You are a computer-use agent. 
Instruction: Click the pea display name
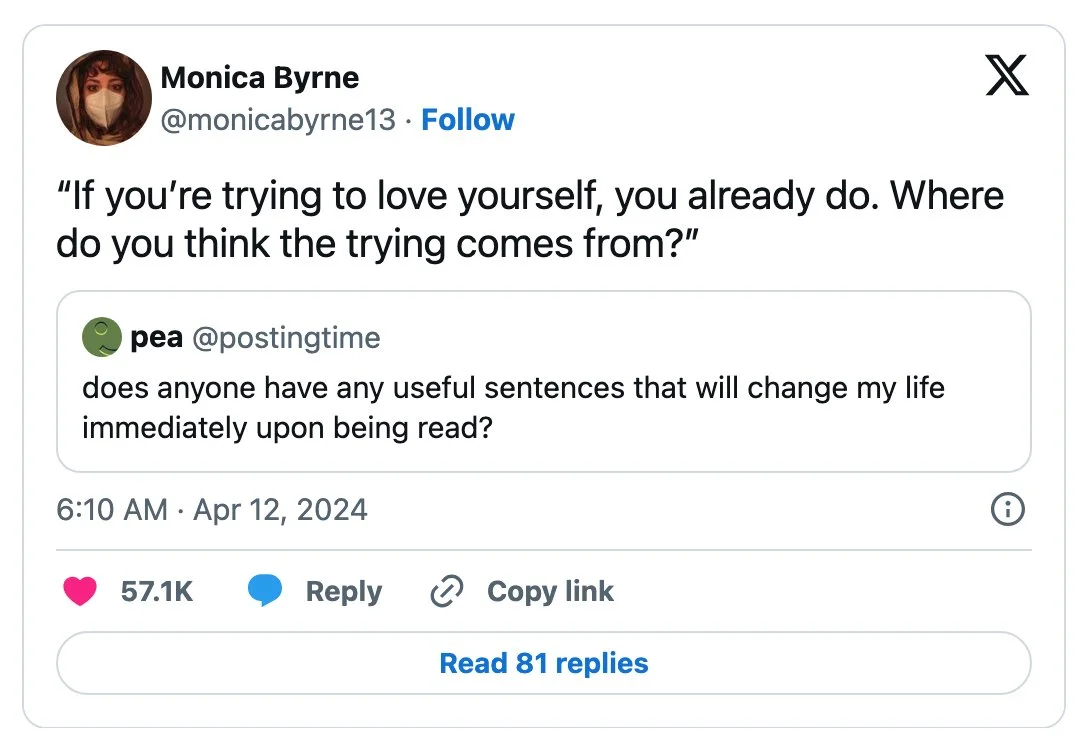click(156, 338)
